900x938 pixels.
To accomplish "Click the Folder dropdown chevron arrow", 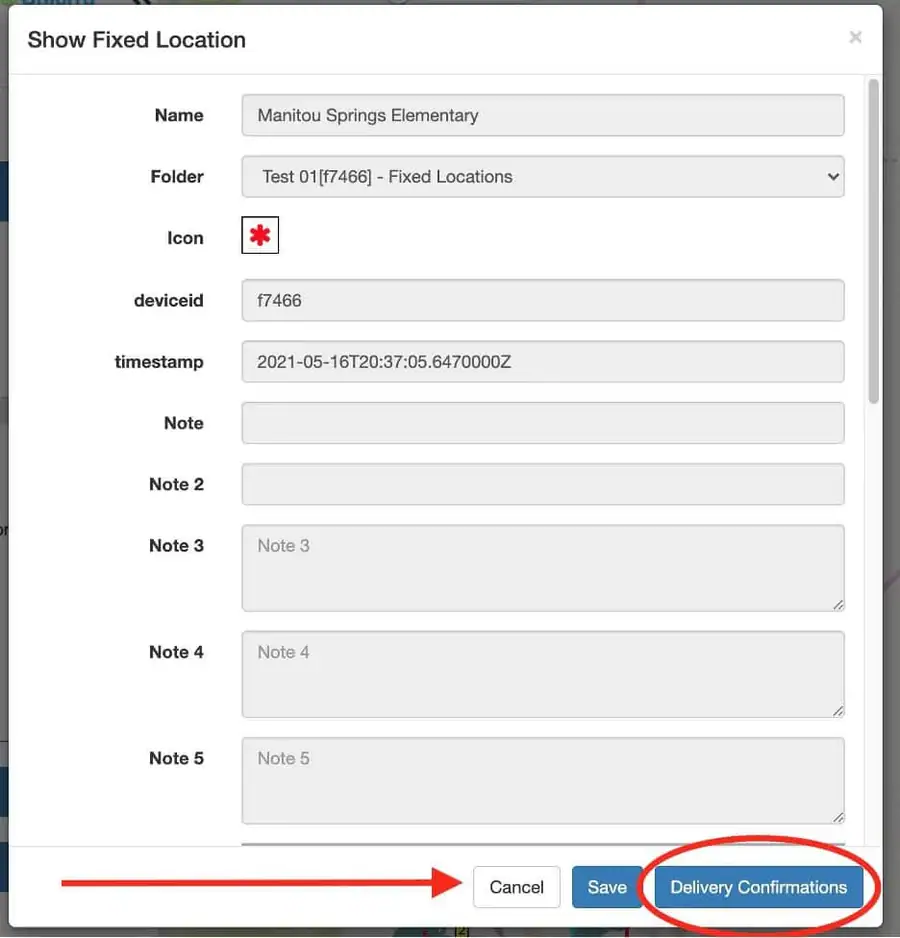I will [x=832, y=176].
